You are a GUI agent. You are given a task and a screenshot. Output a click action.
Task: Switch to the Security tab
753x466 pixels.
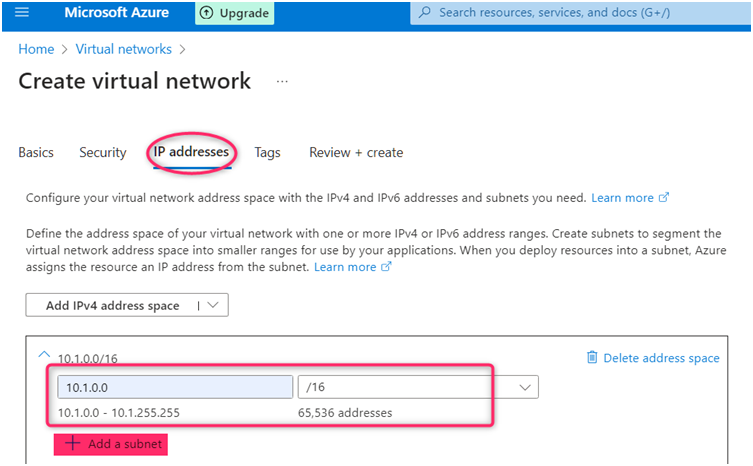(x=103, y=153)
